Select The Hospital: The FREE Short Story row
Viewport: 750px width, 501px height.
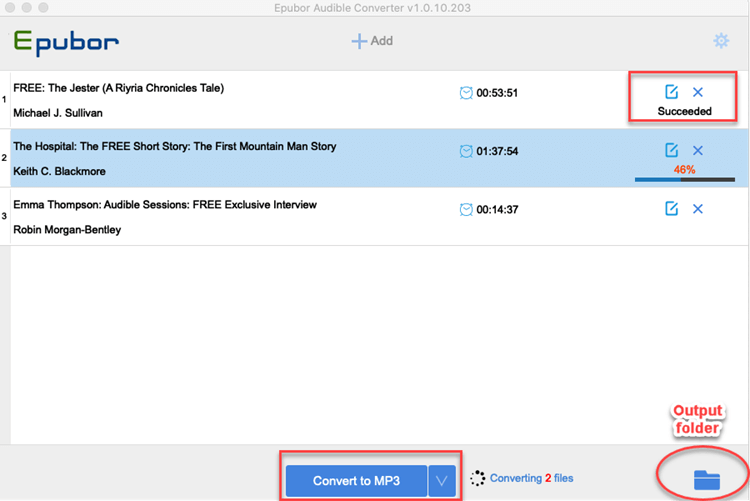(375, 158)
